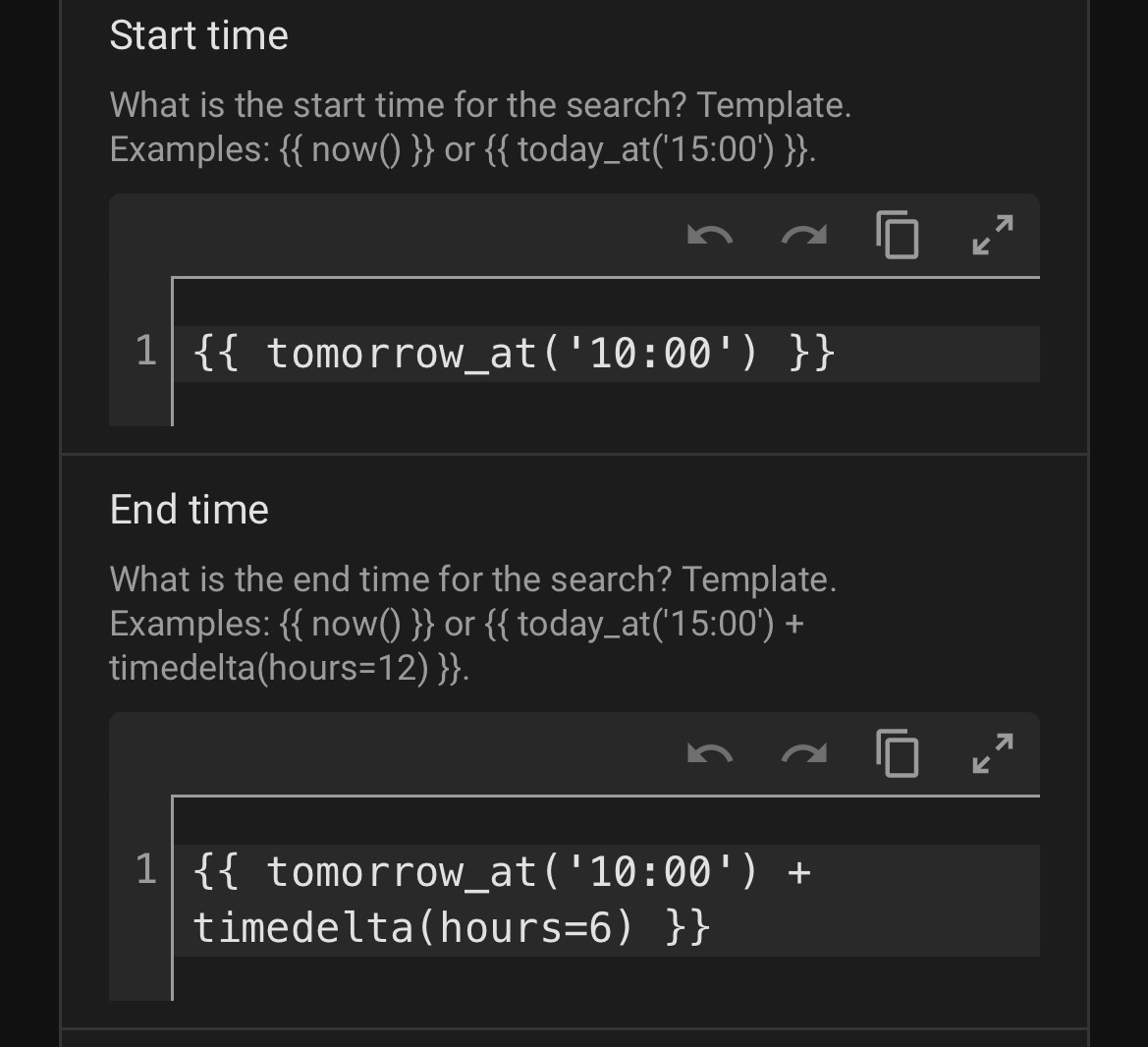Screen dimensions: 1148x1047
Task: Copy the Start time template to clipboard
Action: click(x=898, y=236)
